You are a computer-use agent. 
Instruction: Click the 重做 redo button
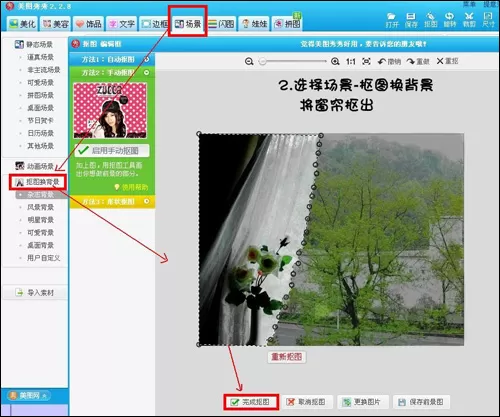click(x=418, y=61)
